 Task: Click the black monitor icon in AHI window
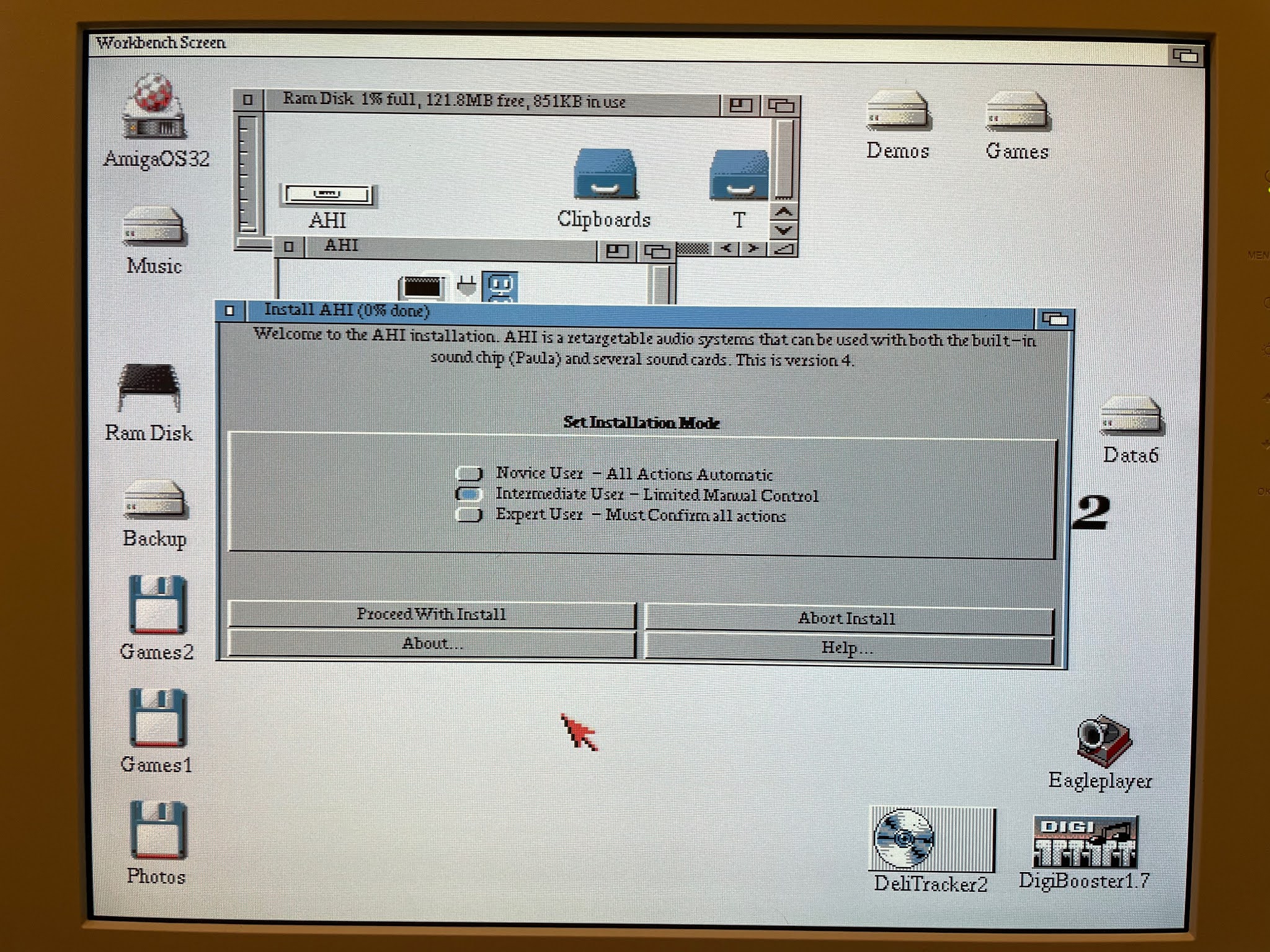click(x=422, y=288)
